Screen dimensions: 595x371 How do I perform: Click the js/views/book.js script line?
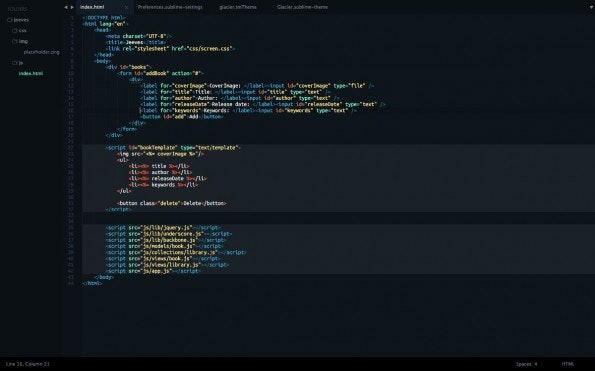pyautogui.click(x=163, y=259)
